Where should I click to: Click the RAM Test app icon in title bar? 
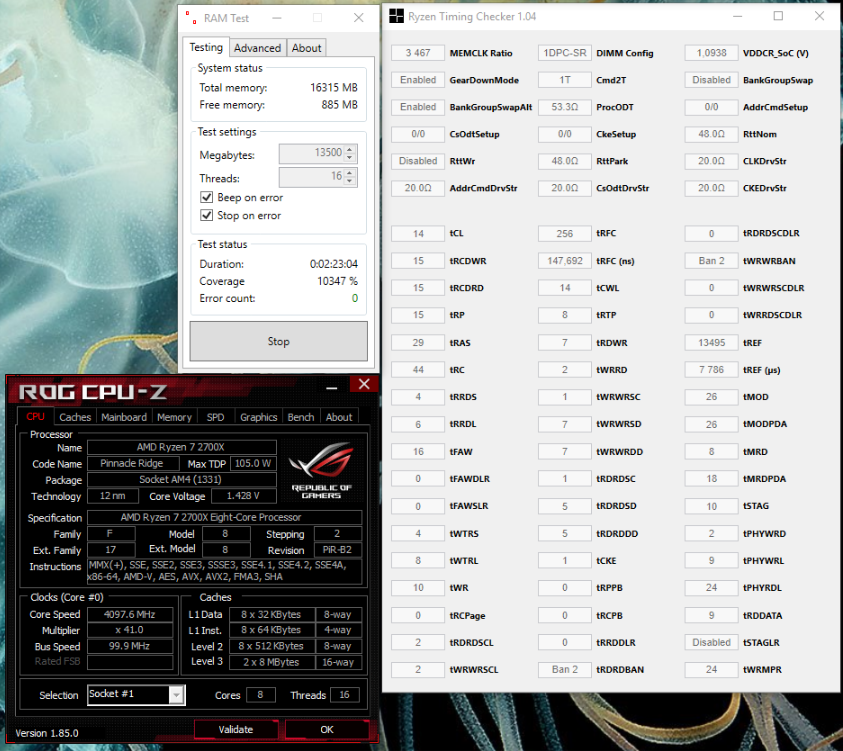[x=191, y=18]
